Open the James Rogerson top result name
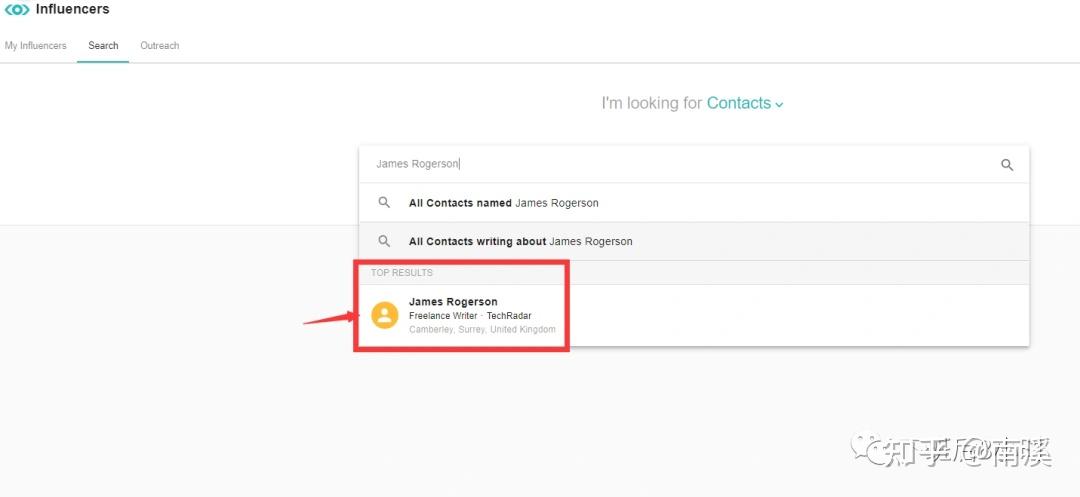Screen dimensions: 1080x497 tap(453, 302)
